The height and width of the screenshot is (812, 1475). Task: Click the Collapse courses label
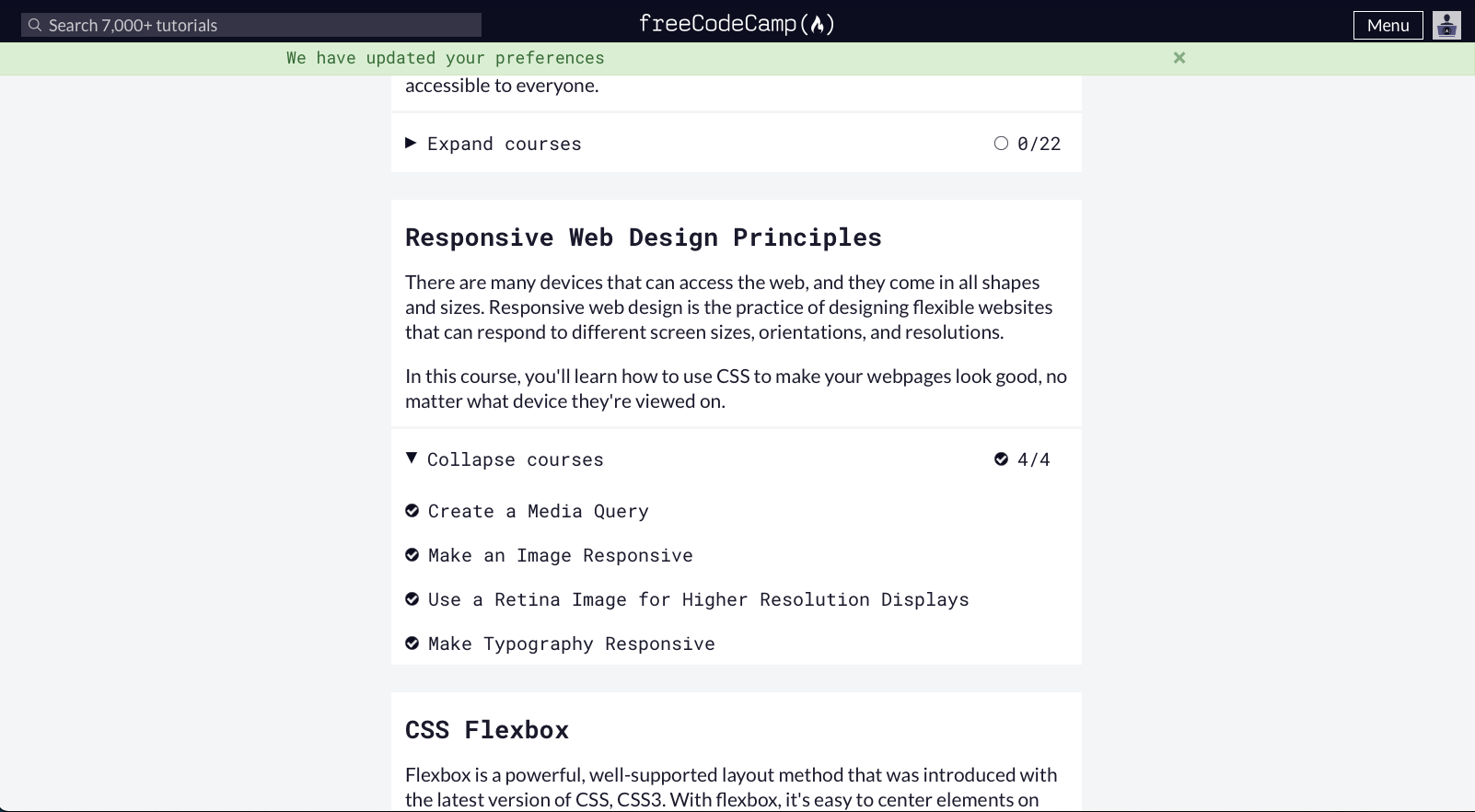click(x=515, y=459)
